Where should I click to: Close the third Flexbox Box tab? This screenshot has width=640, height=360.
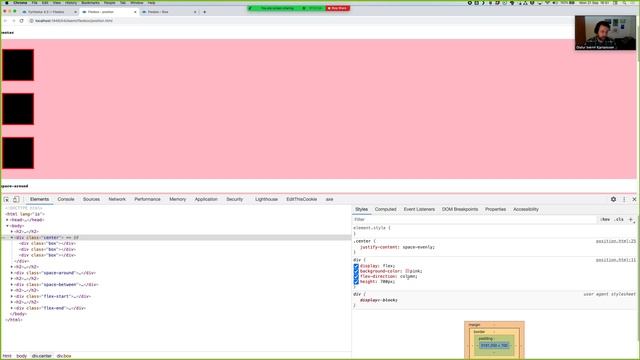pos(195,12)
